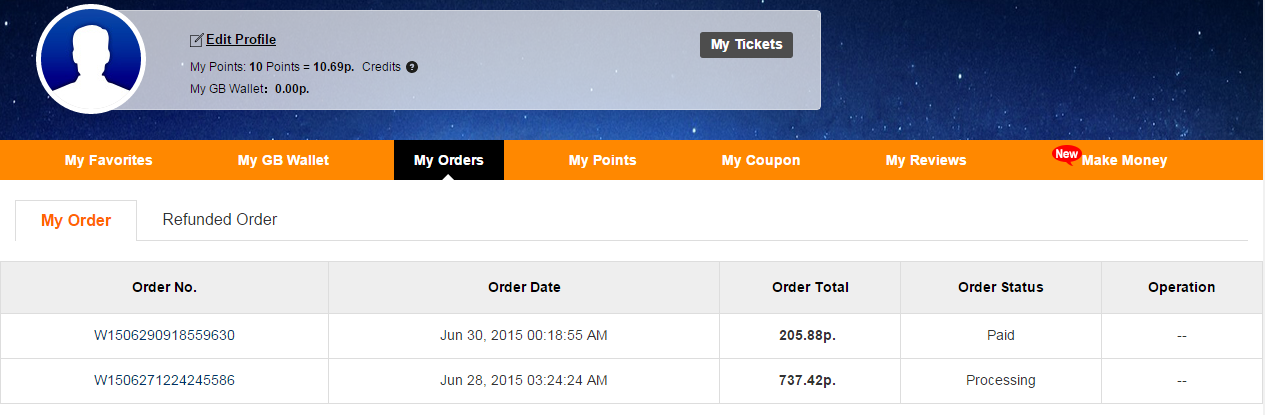Open the My GB Wallet menu

coord(283,160)
